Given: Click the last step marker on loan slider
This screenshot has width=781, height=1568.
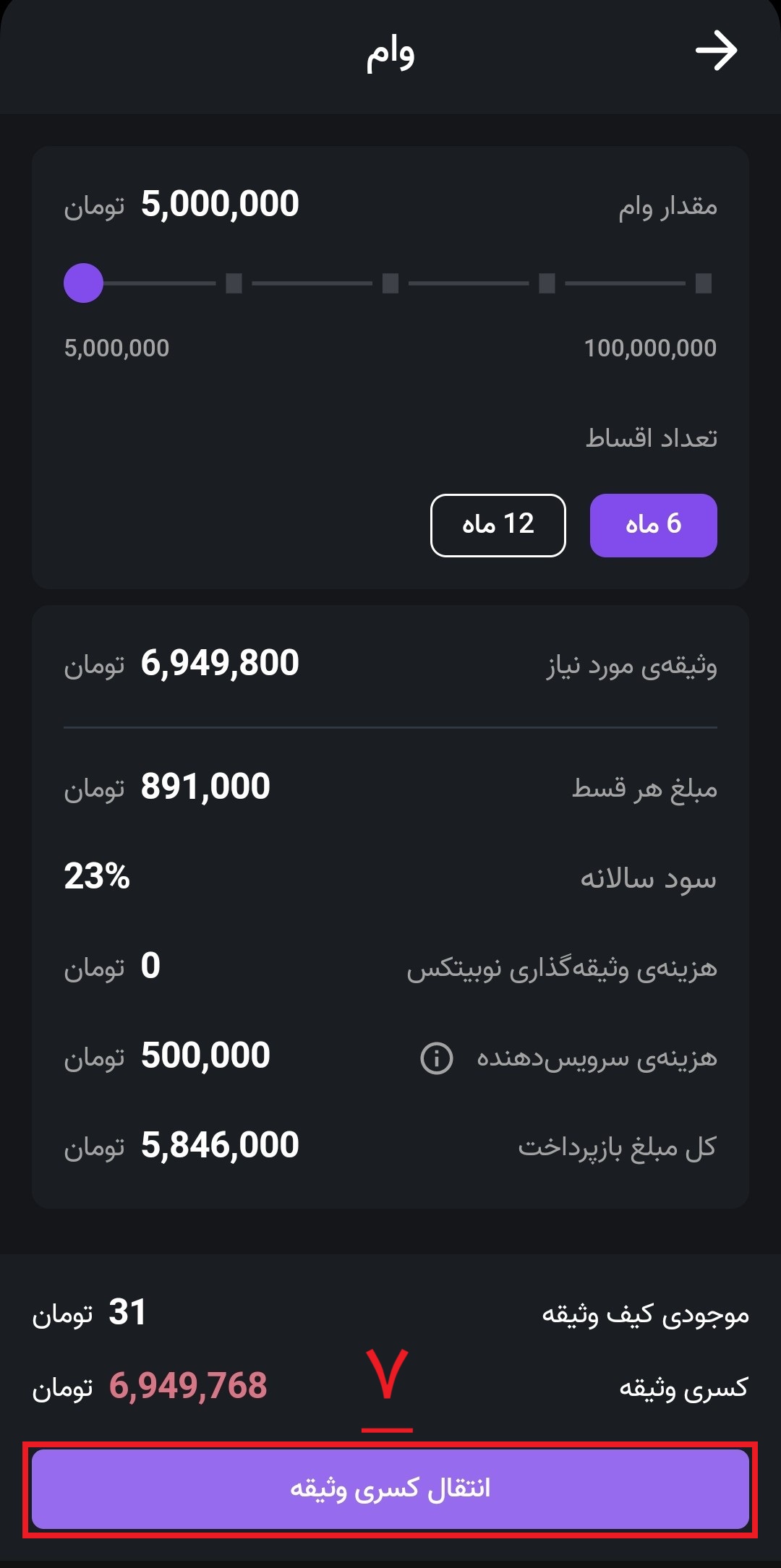Looking at the screenshot, I should click(x=704, y=283).
